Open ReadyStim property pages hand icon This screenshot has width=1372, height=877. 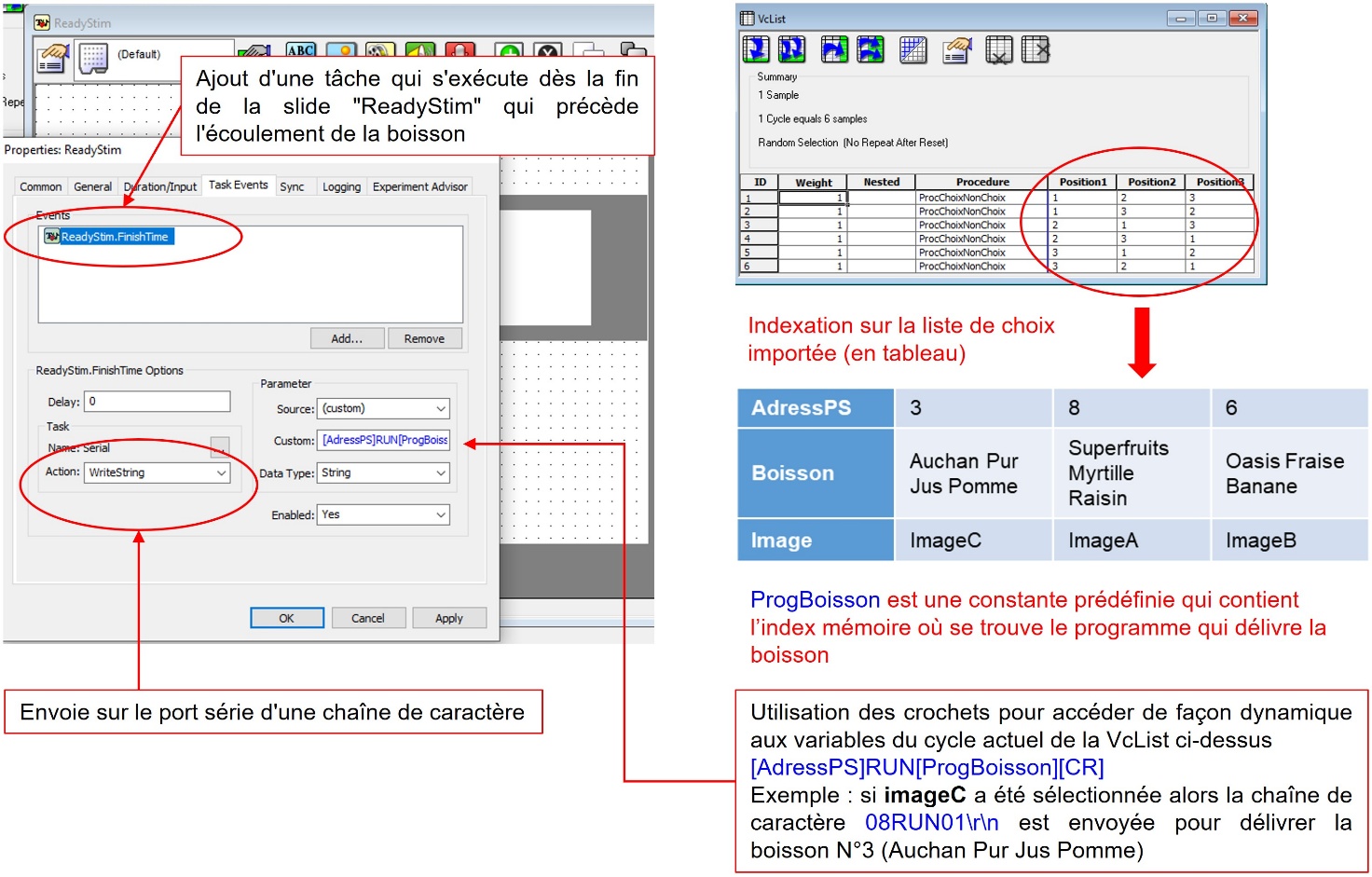click(53, 59)
